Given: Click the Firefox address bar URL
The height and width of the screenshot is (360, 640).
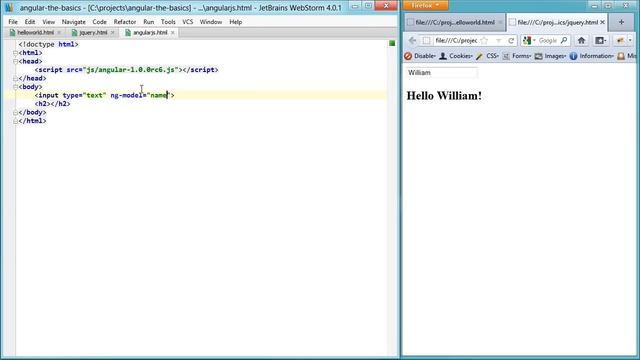Looking at the screenshot, I should point(456,40).
